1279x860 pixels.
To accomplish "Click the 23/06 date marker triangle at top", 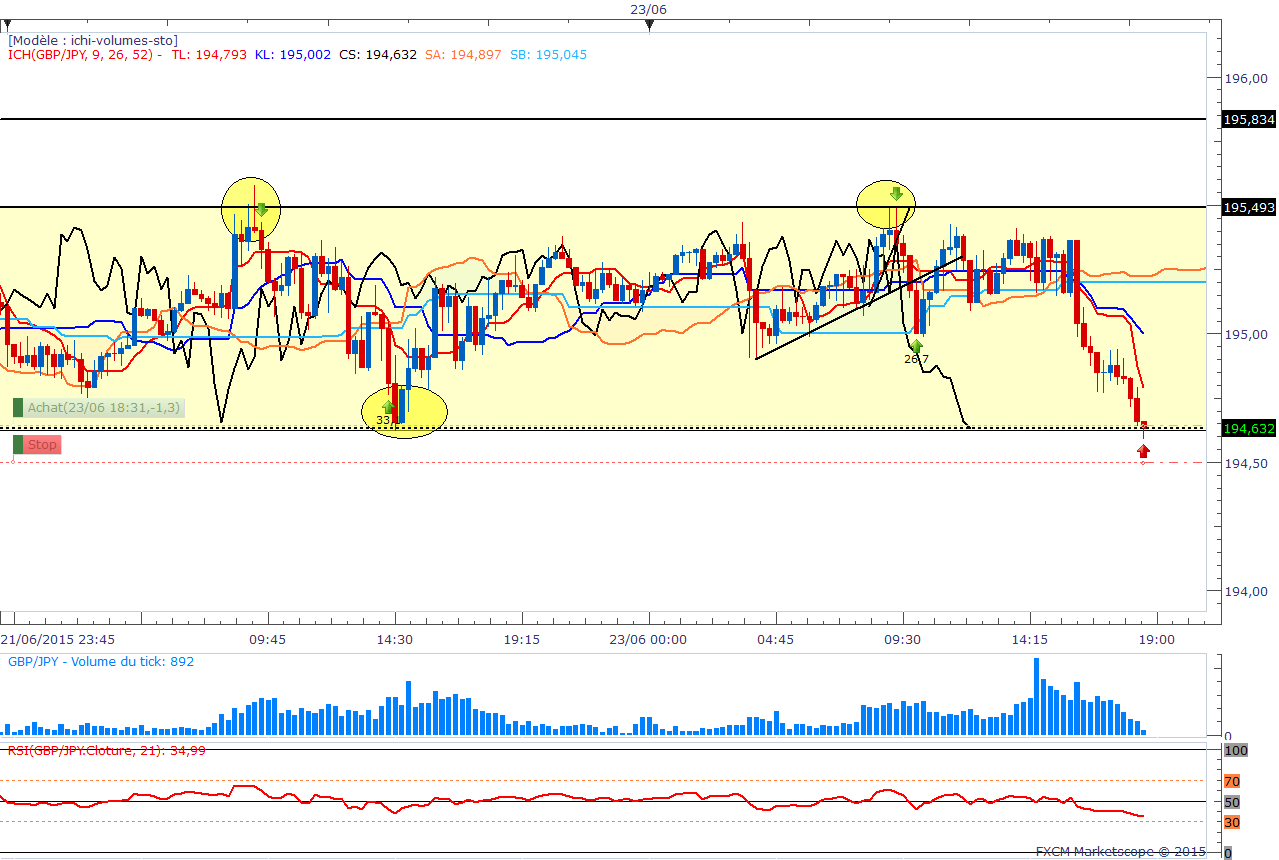I will (649, 25).
